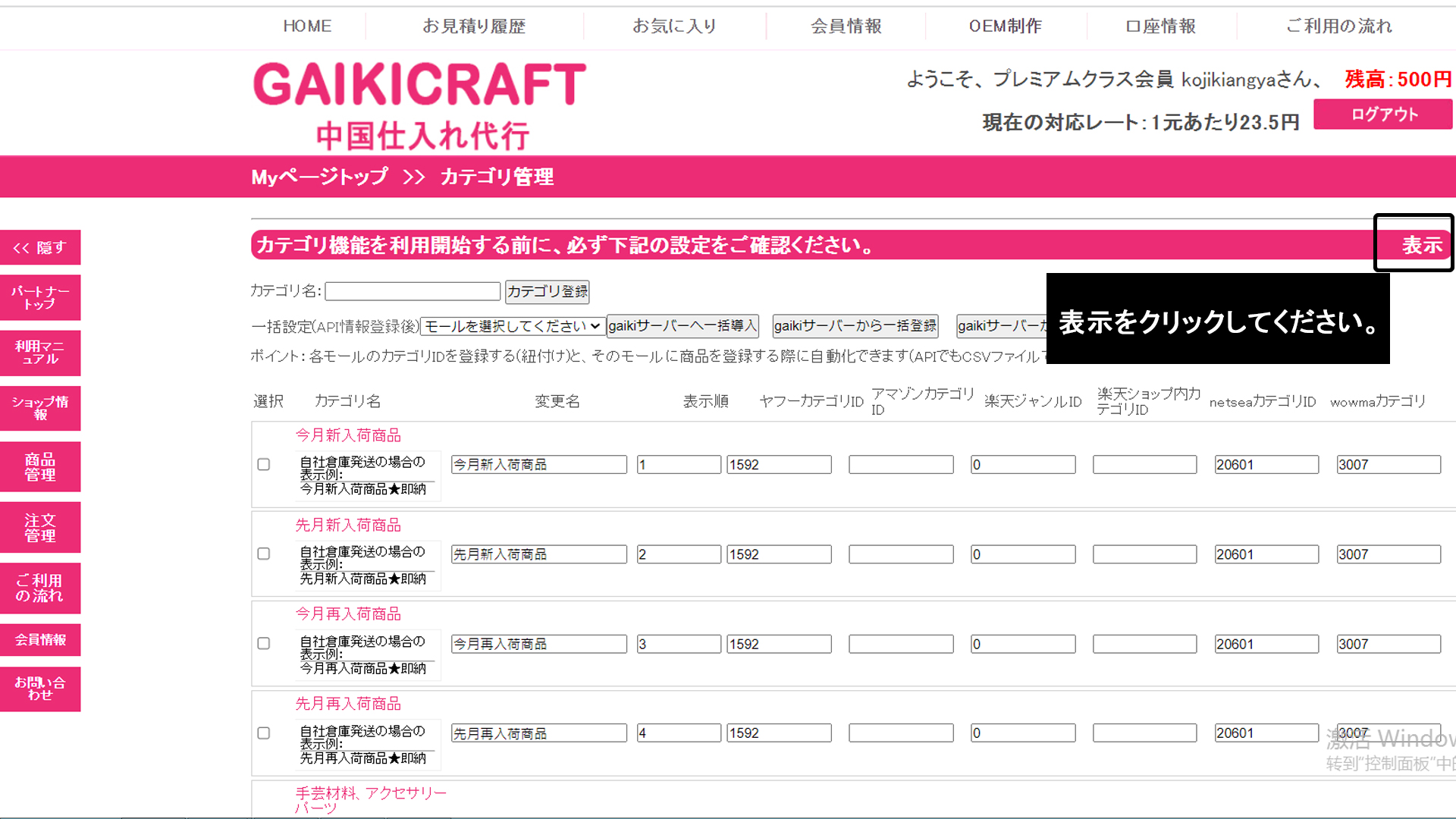Check the 先月新入荷商品 row checkbox

pos(264,554)
